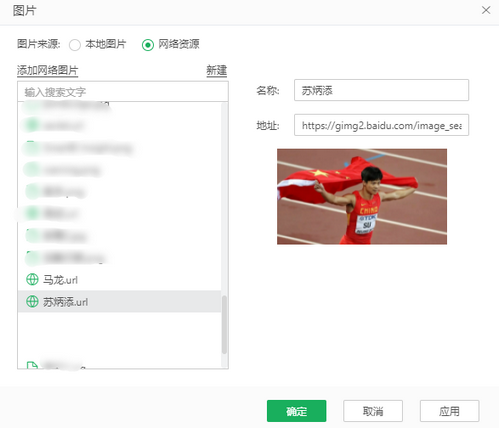Click the scrollbar track above the thumb
499x428 pixels.
[224, 199]
